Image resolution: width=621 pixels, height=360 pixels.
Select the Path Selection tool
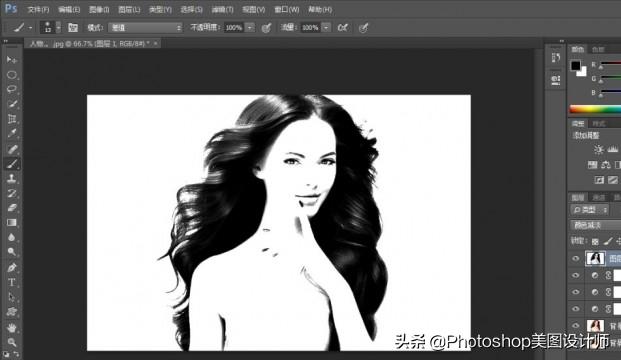coord(11,297)
